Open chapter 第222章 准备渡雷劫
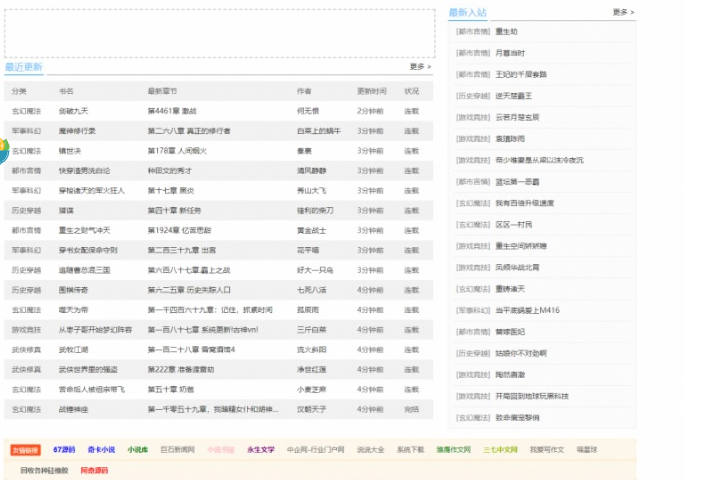 (181, 369)
